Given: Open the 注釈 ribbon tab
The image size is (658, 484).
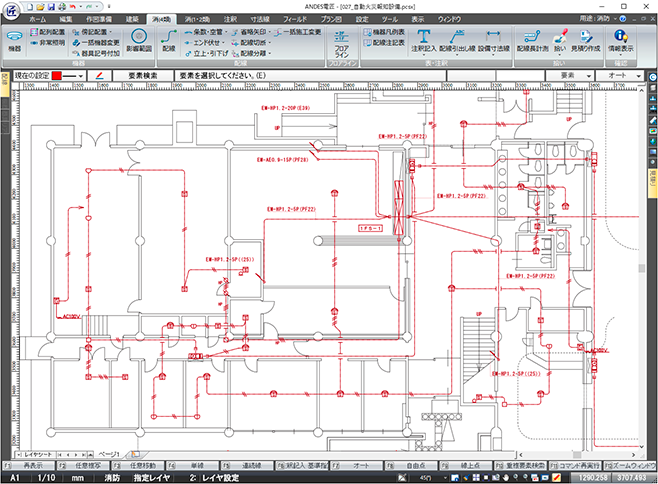Looking at the screenshot, I should click(230, 19).
